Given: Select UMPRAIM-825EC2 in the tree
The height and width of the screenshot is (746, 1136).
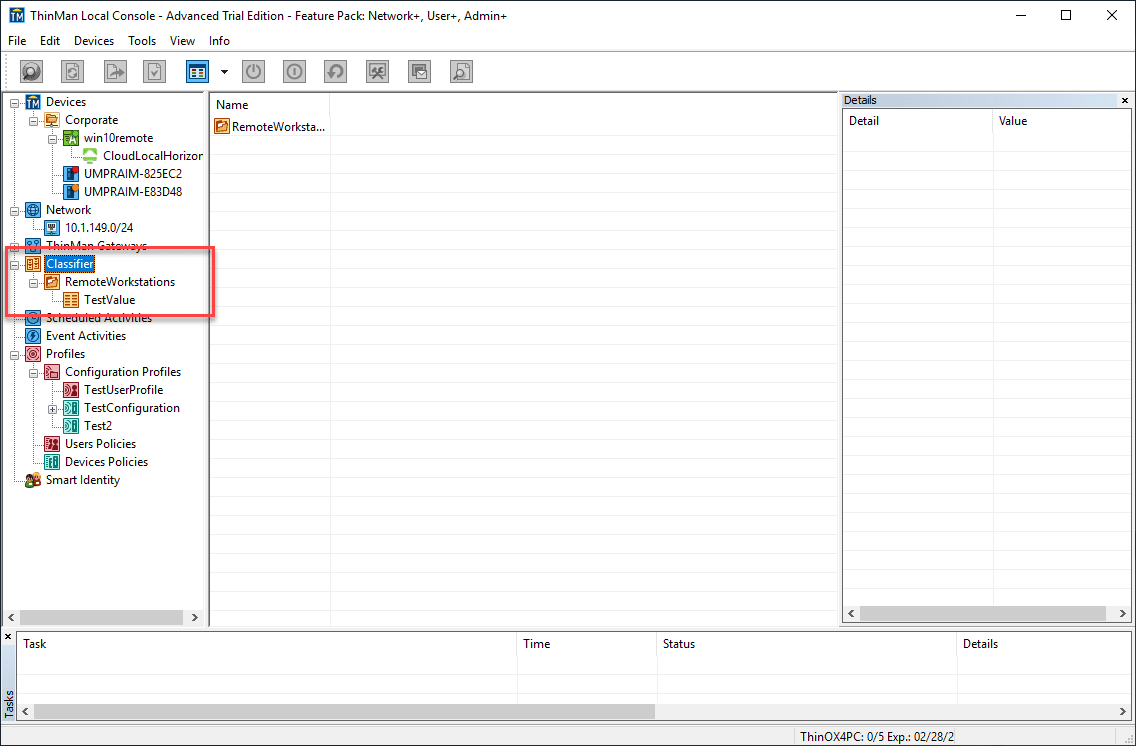Looking at the screenshot, I should point(133,174).
